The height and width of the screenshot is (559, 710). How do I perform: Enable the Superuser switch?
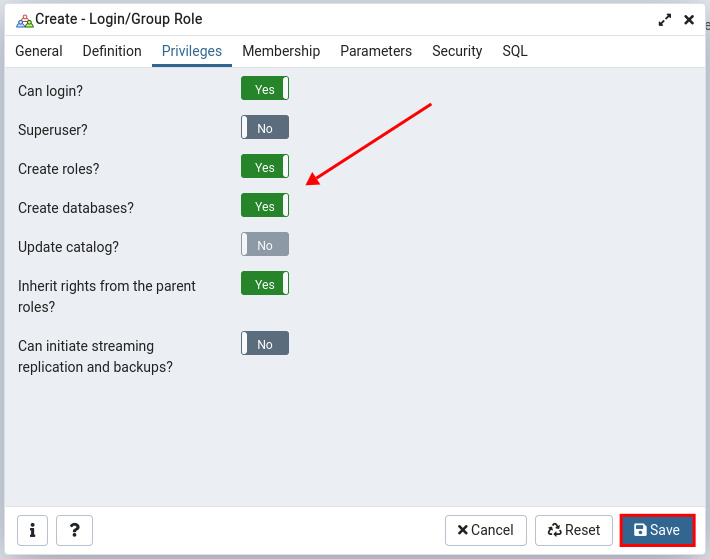coord(264,128)
